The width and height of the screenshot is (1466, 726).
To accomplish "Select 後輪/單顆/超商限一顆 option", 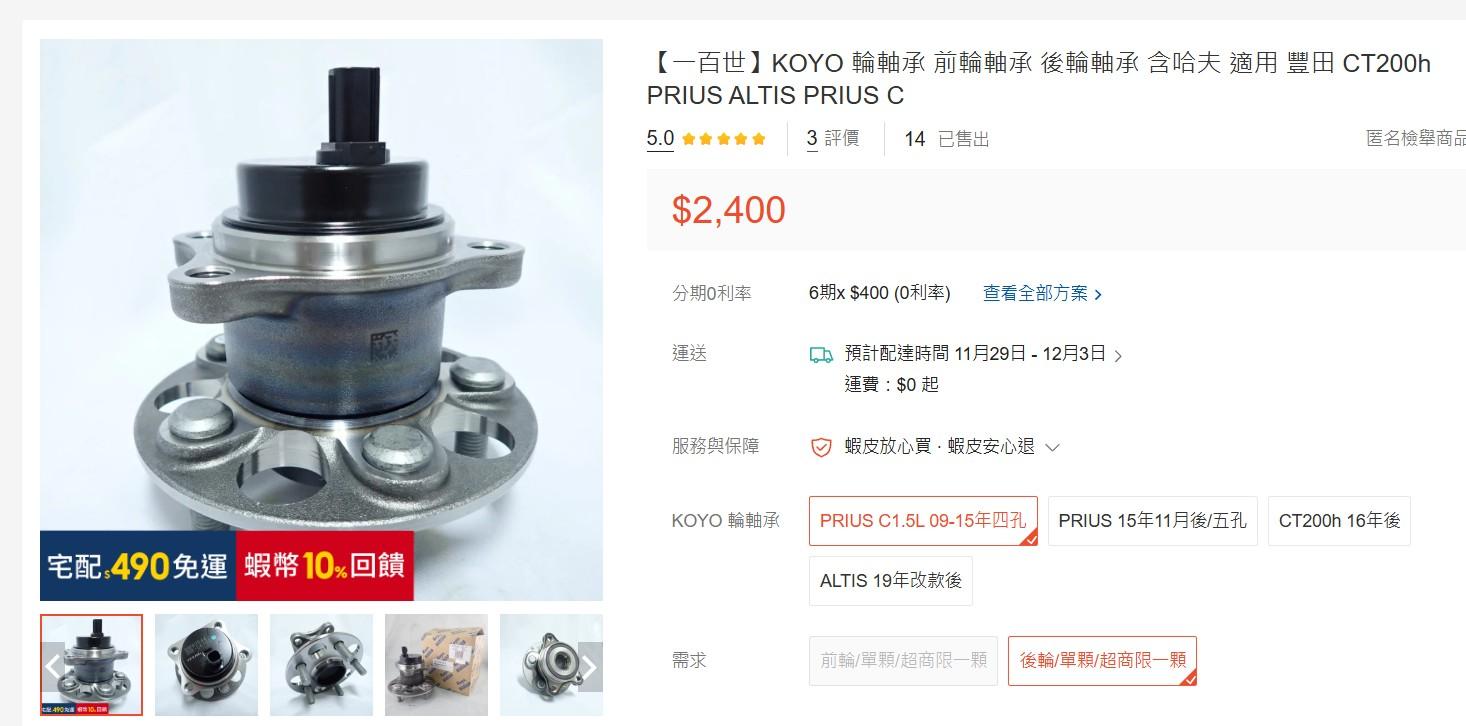I will click(1102, 661).
